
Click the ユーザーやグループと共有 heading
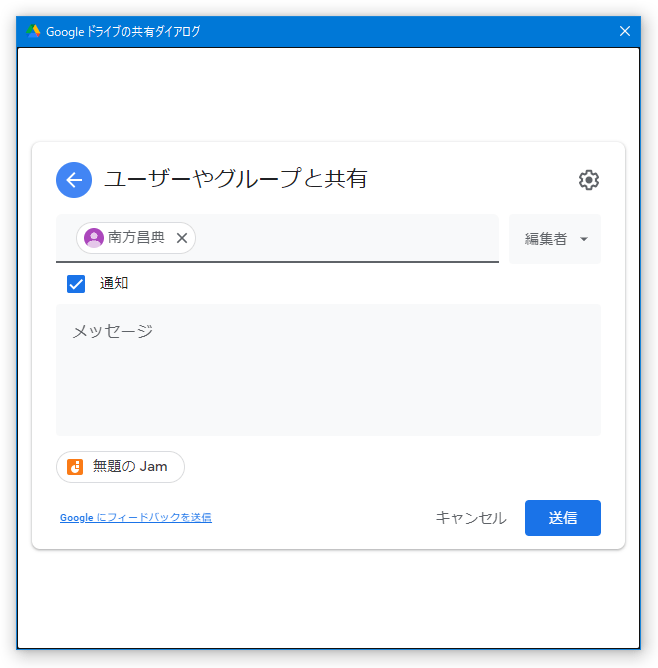(236, 179)
